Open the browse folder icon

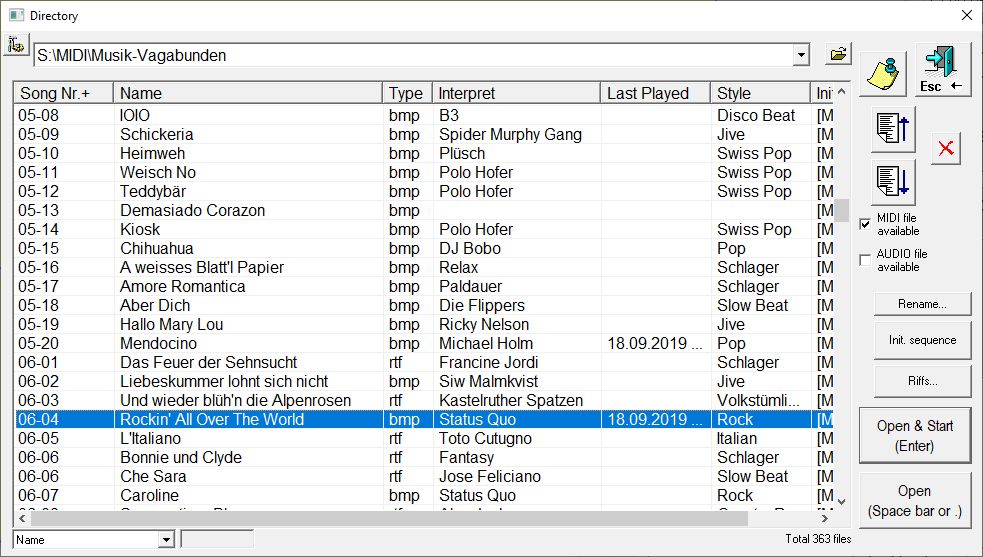point(838,54)
